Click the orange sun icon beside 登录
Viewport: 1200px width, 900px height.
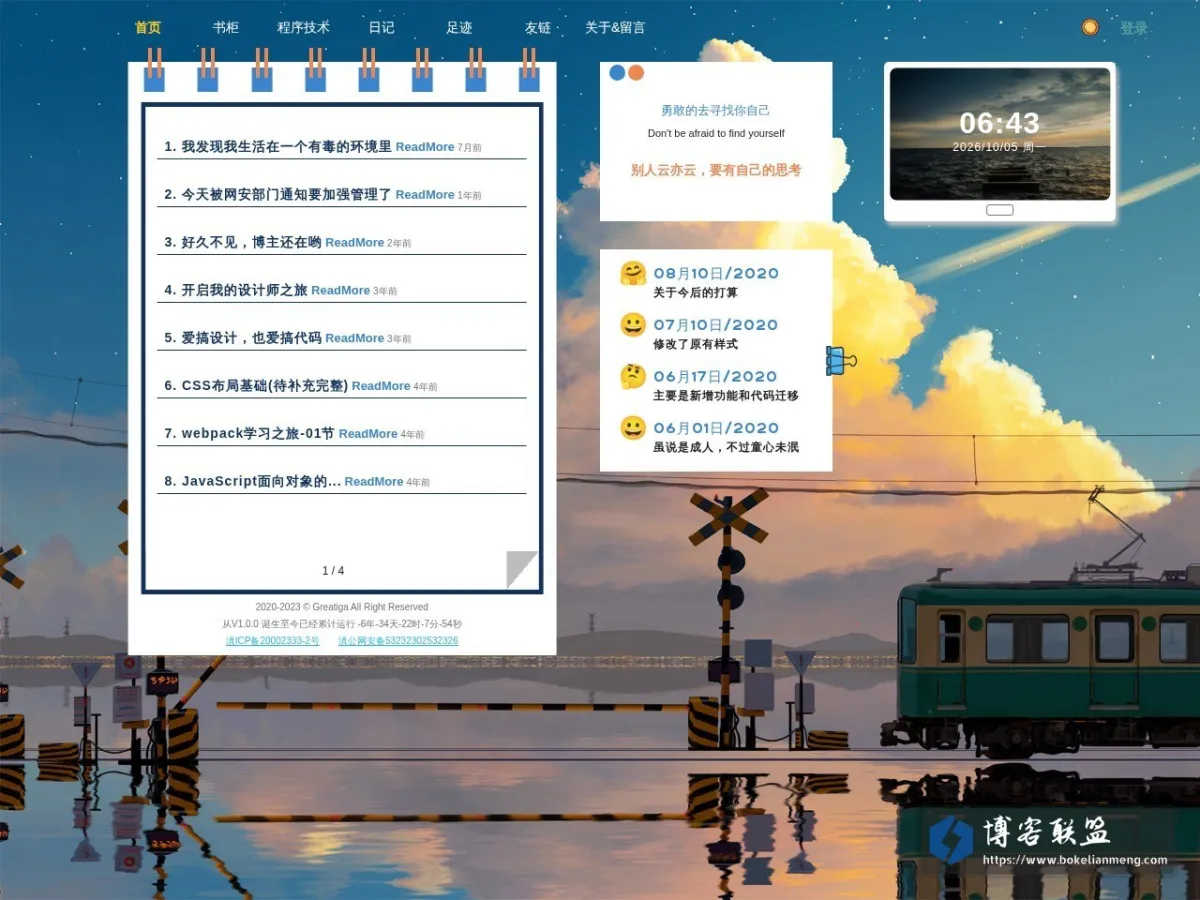point(1090,27)
